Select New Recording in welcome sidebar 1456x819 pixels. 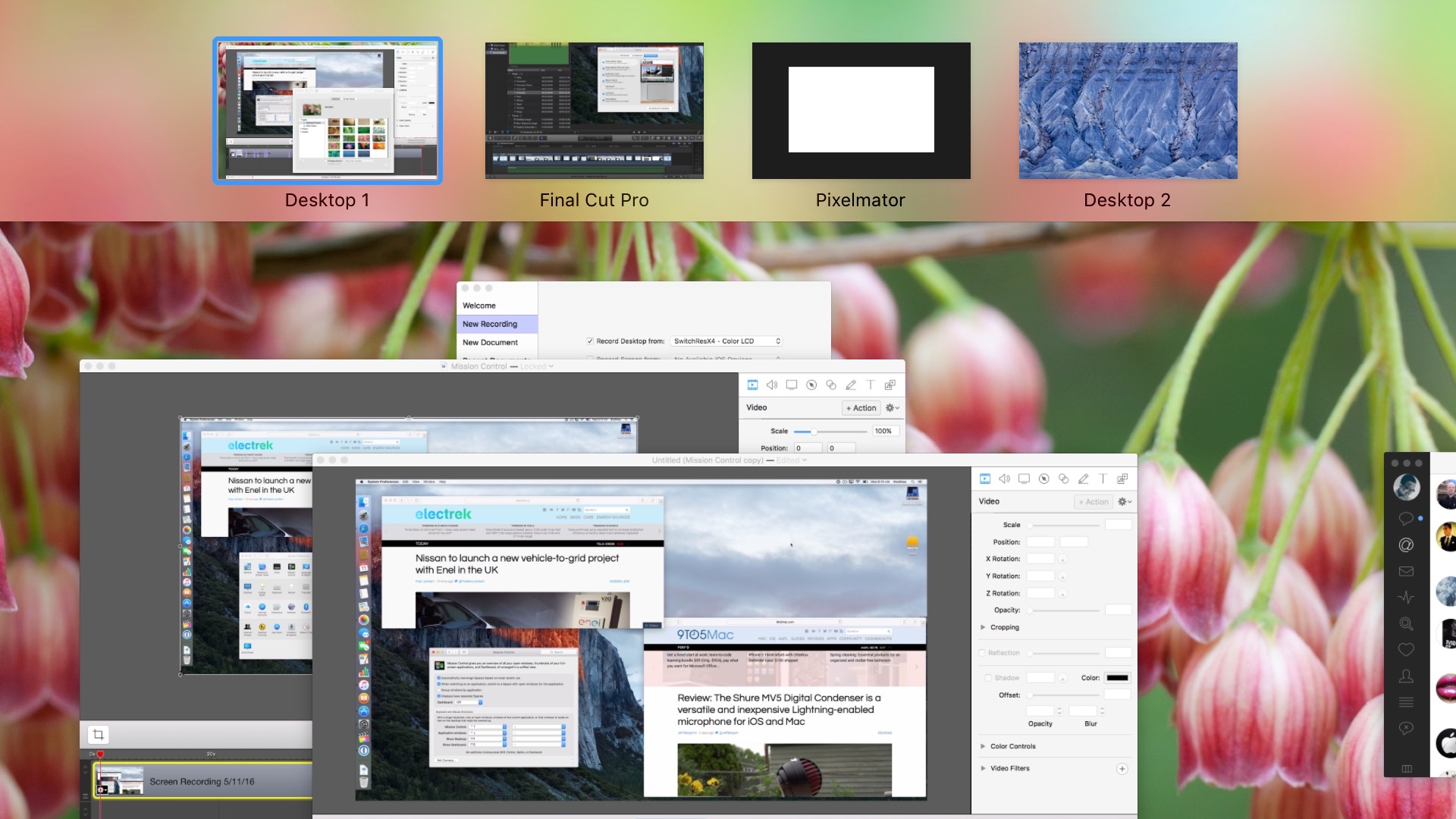(490, 324)
